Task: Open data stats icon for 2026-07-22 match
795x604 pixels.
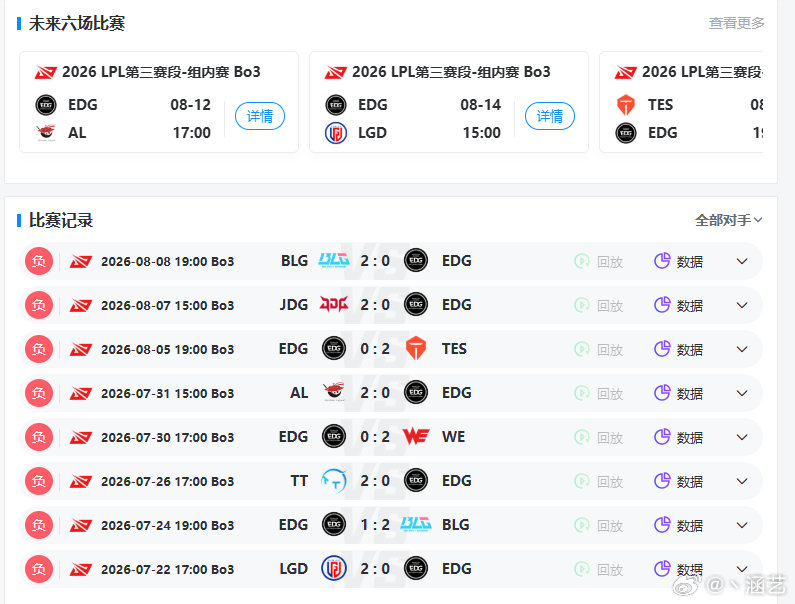Action: point(662,569)
